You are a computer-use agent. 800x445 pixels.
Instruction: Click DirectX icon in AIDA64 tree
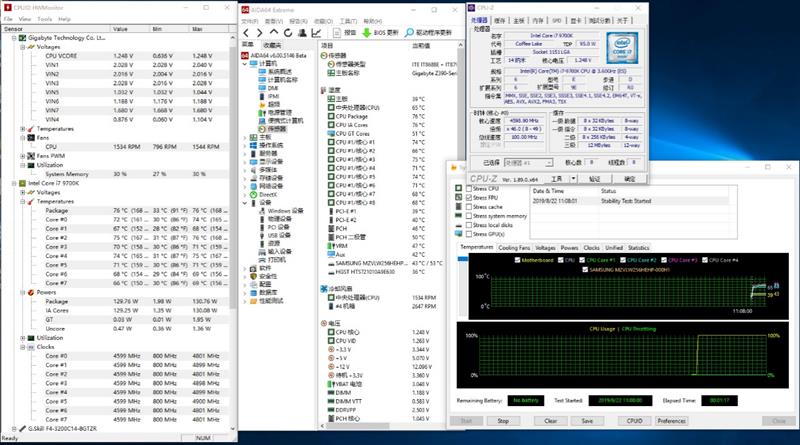tap(253, 194)
